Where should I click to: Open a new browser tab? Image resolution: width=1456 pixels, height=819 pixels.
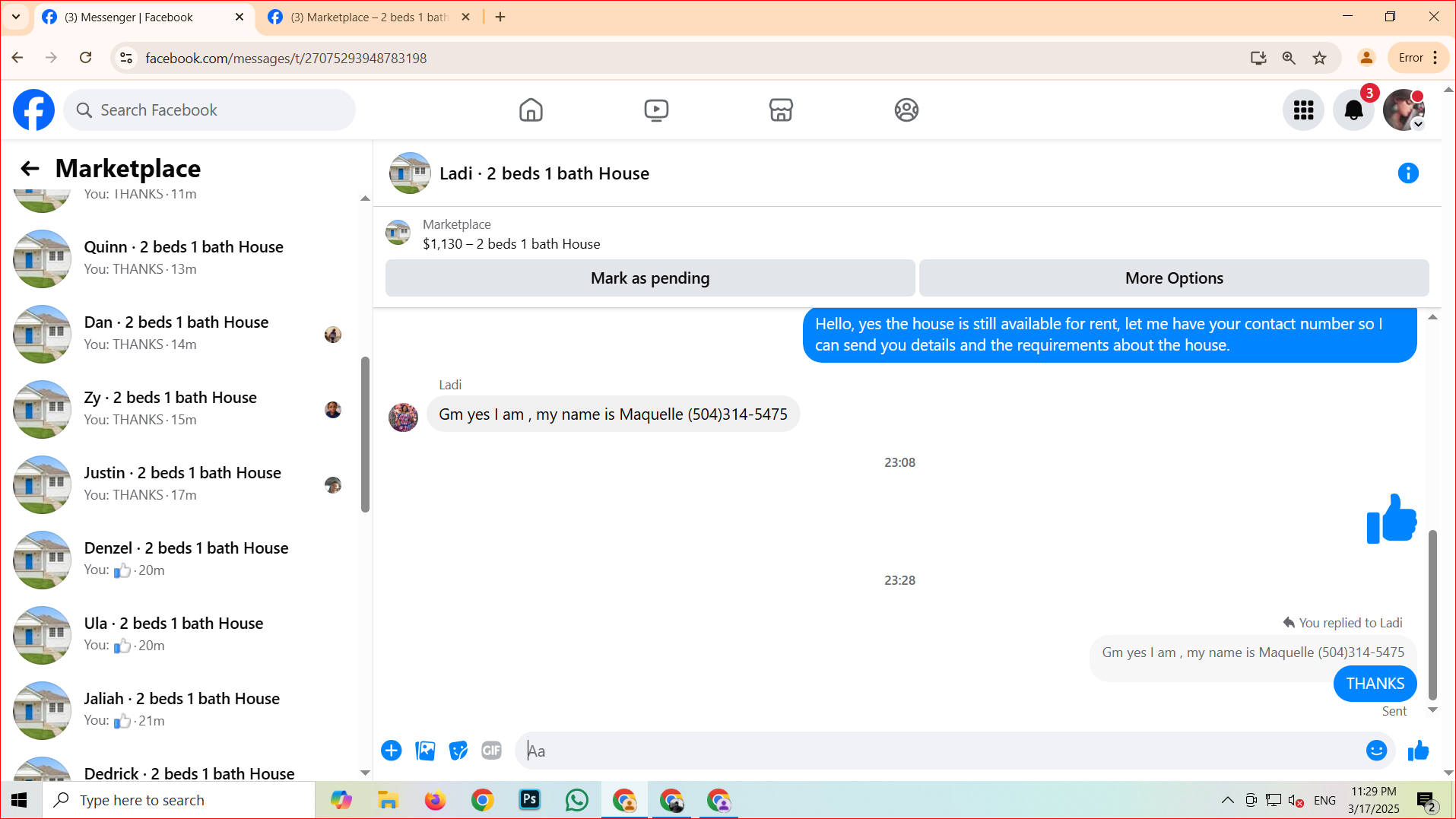[x=500, y=17]
